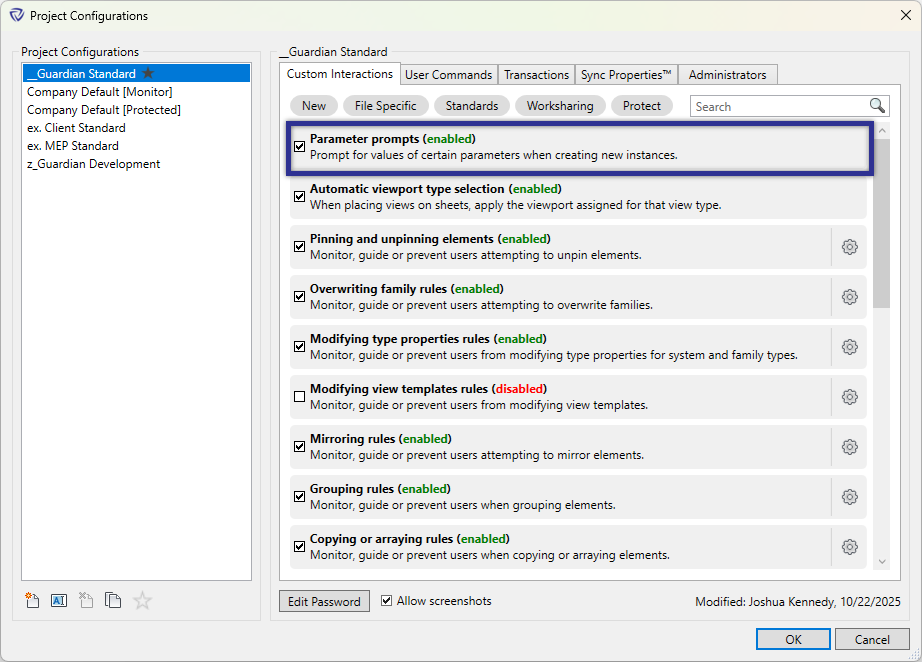
Task: Switch to the User Commands tab
Action: click(x=448, y=74)
